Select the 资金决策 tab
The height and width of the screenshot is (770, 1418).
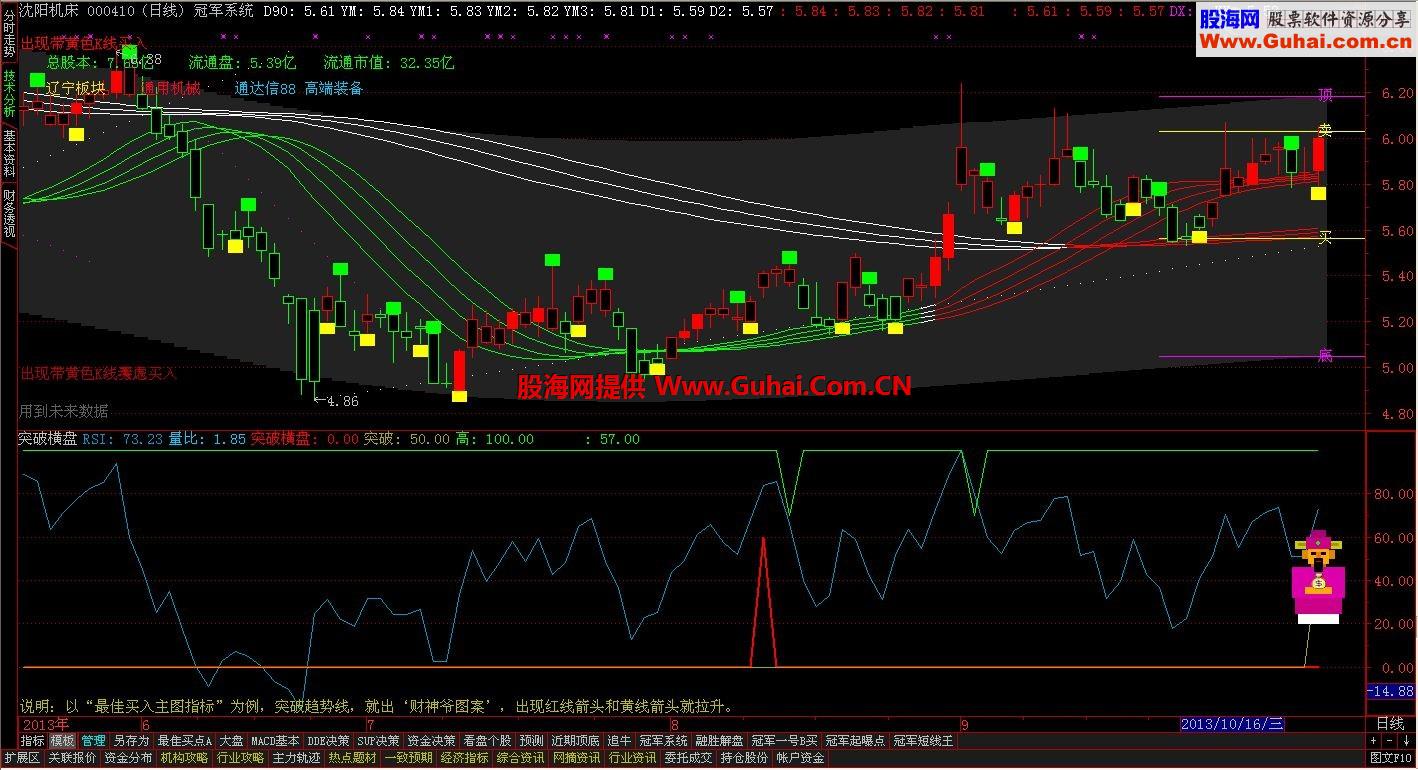pos(431,741)
